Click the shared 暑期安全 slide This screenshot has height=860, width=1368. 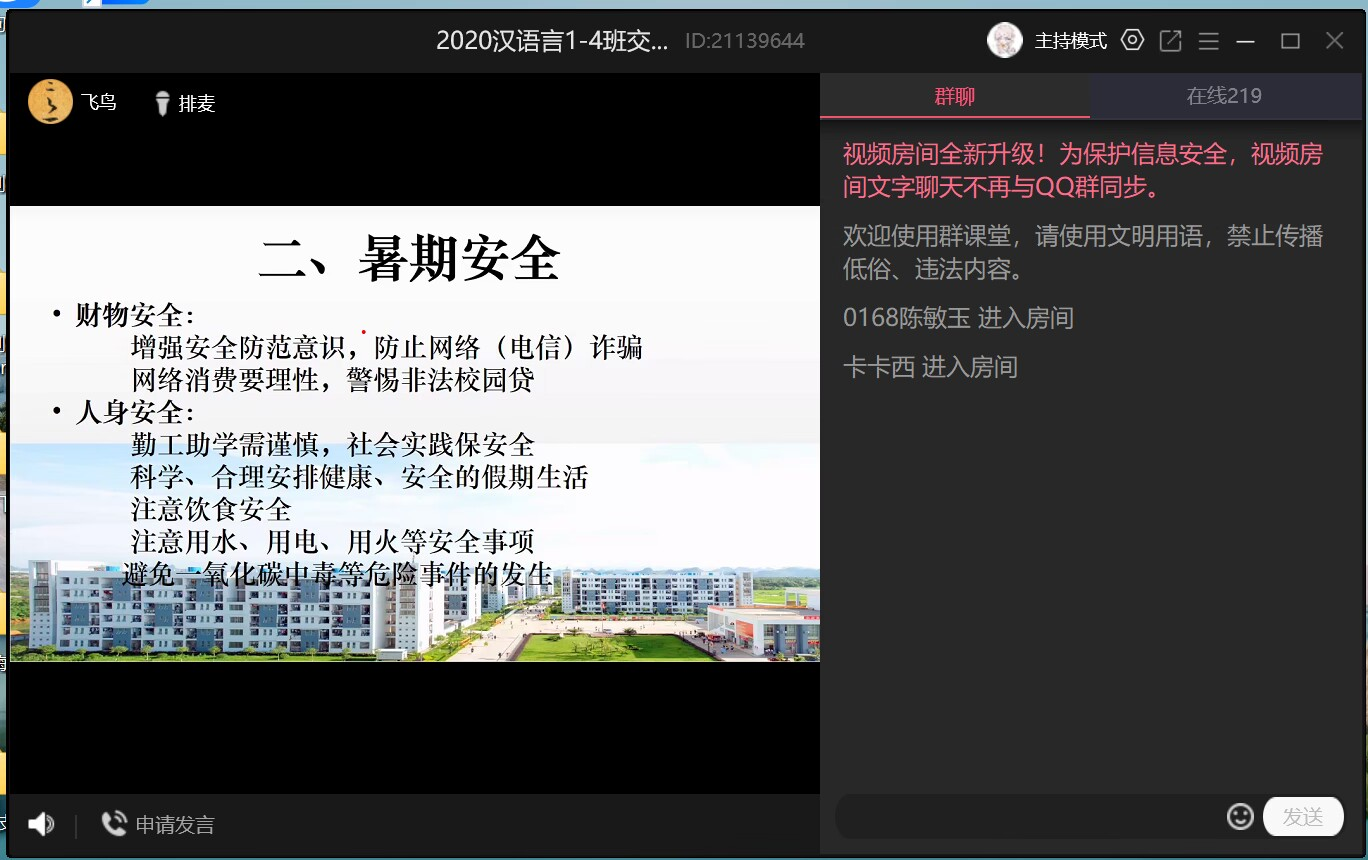[414, 433]
